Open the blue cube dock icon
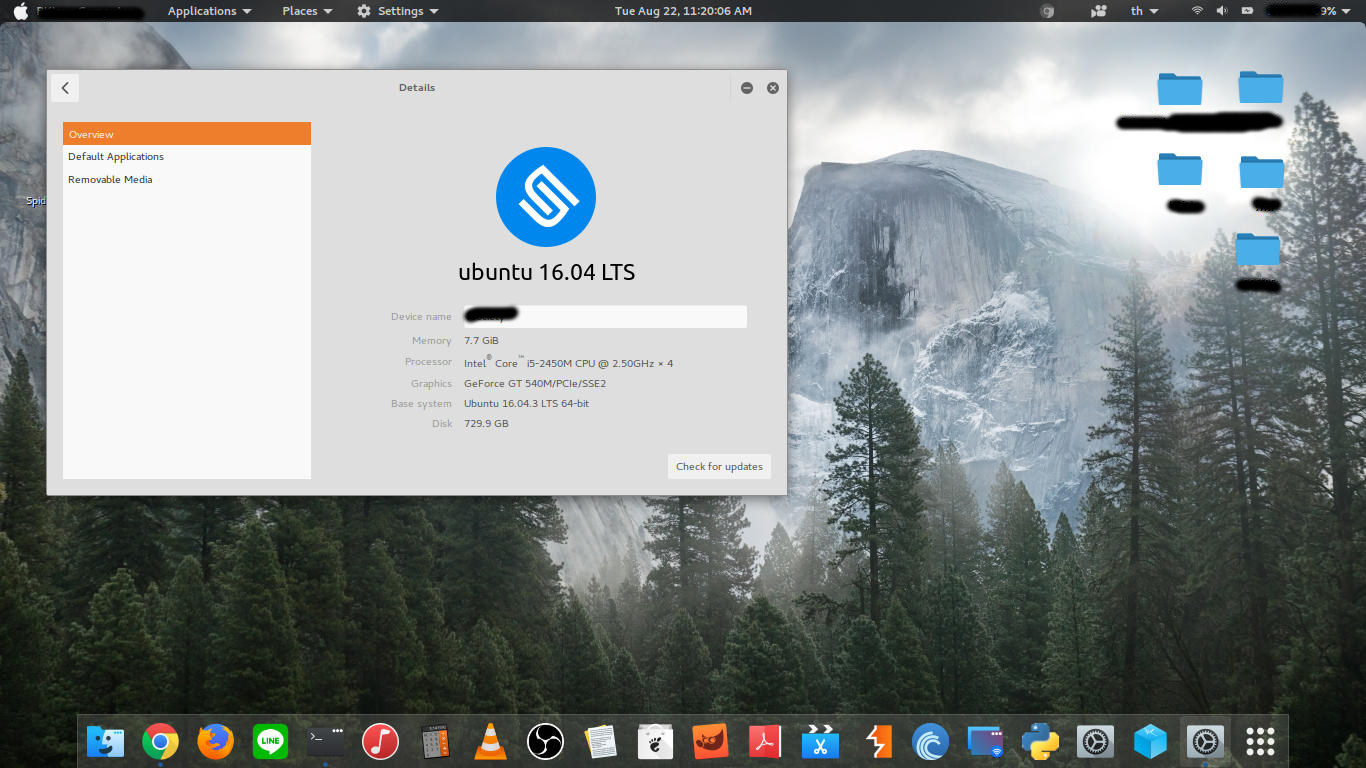This screenshot has width=1366, height=768. click(x=1151, y=742)
